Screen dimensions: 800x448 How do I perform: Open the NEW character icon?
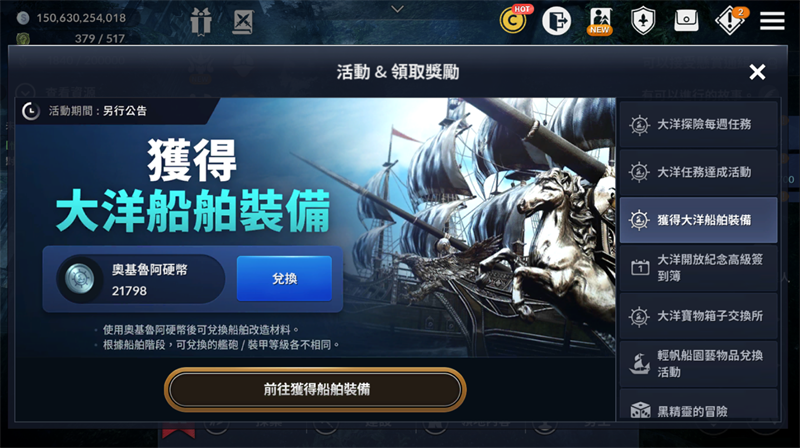(600, 21)
